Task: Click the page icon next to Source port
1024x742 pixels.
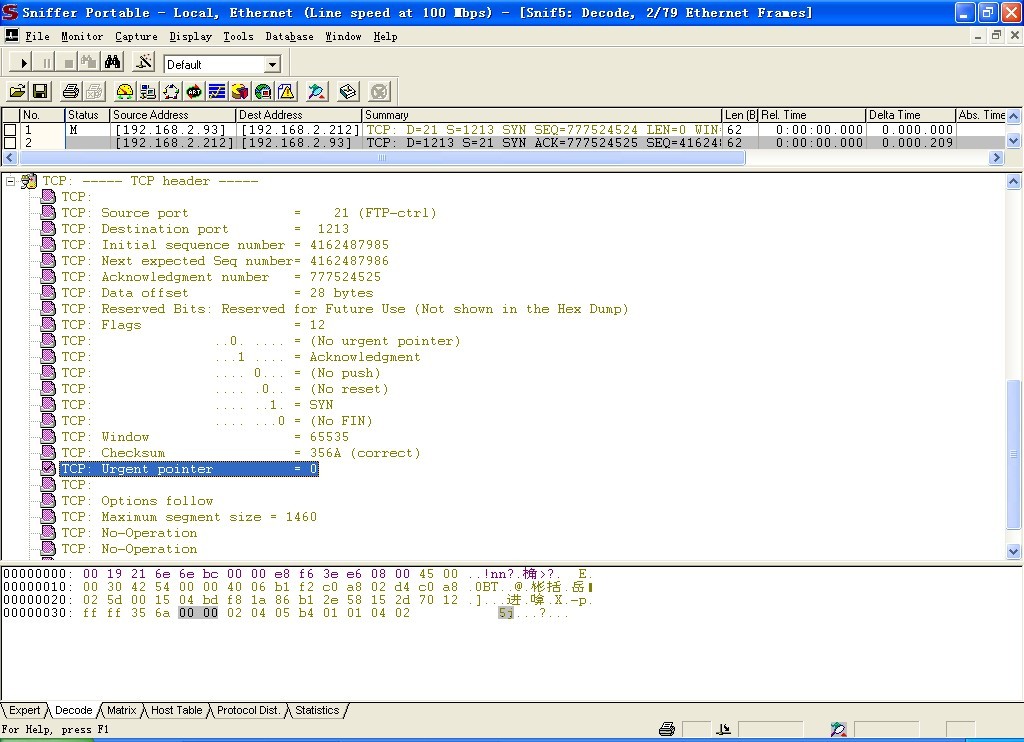Action: [48, 212]
